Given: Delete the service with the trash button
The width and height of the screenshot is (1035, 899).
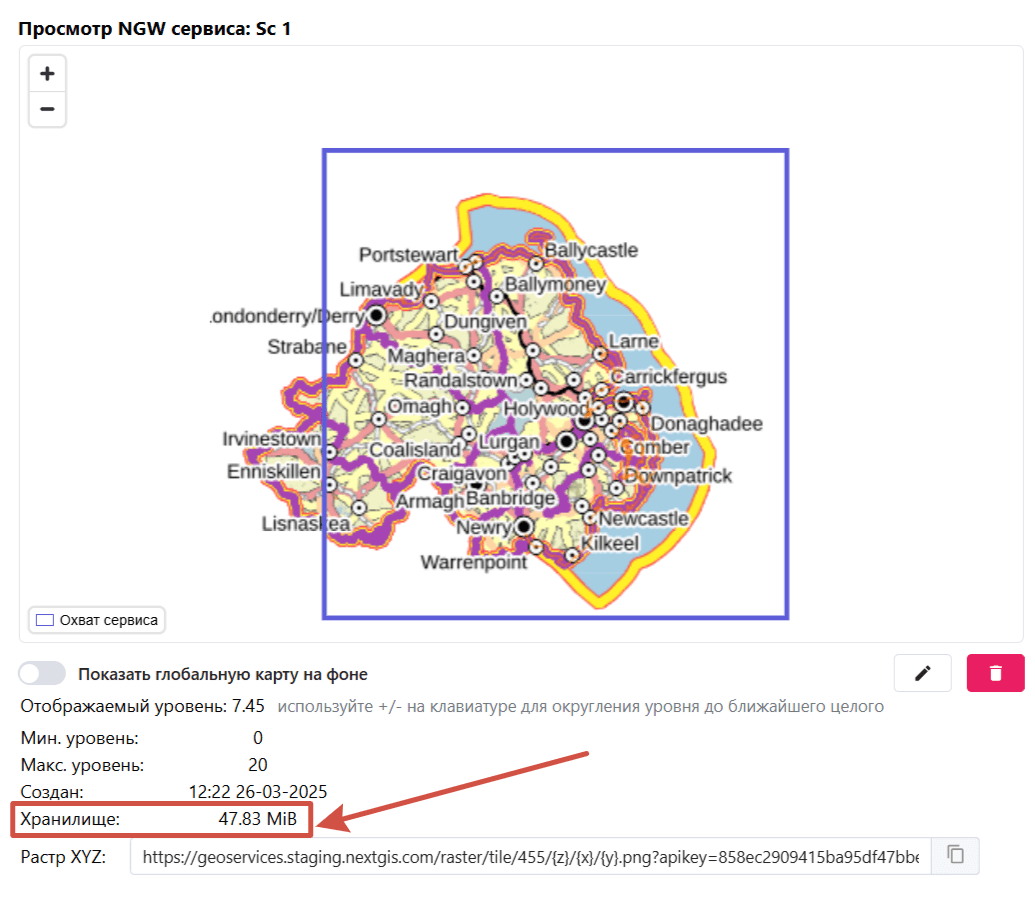Looking at the screenshot, I should [x=995, y=673].
